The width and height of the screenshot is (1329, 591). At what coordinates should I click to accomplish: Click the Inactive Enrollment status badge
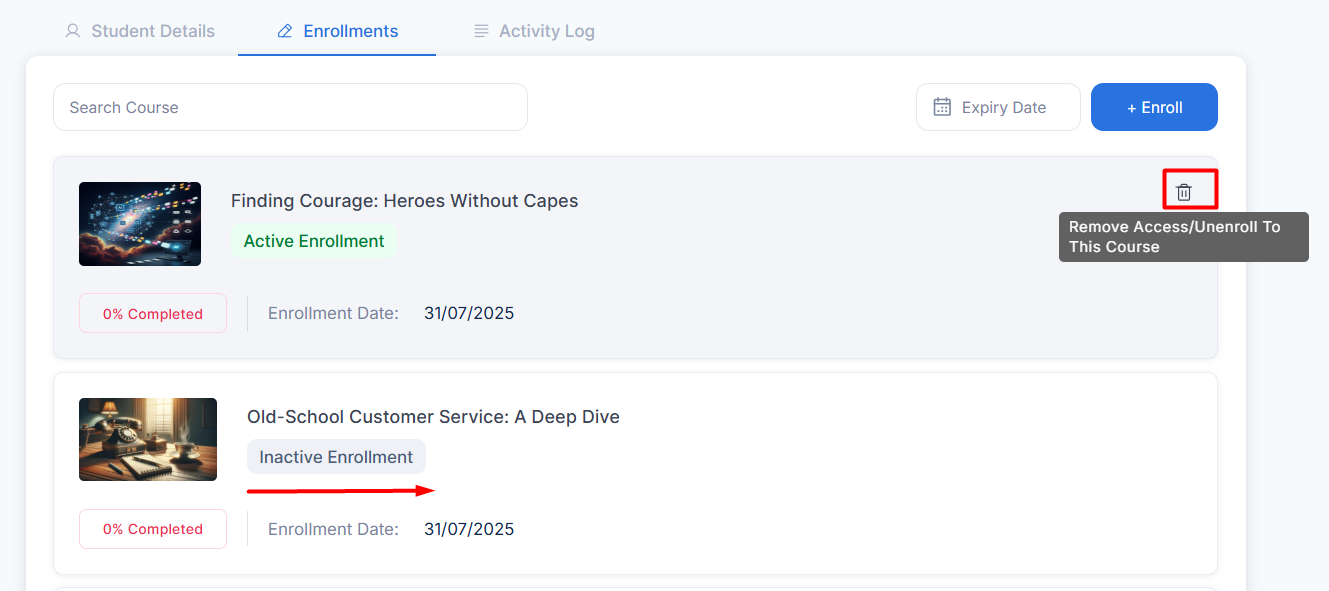point(336,457)
